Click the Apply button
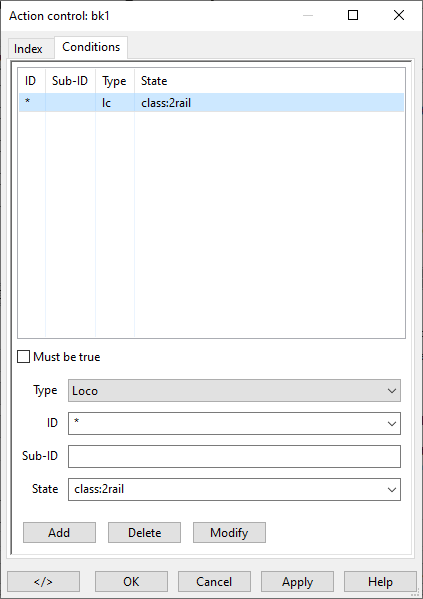Viewport: 423px width, 599px height. (297, 581)
